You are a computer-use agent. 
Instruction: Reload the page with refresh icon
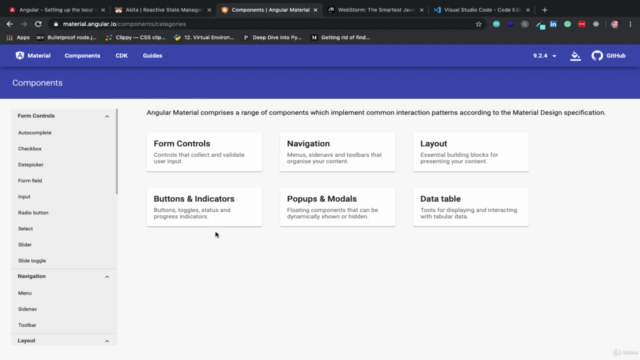point(38,24)
